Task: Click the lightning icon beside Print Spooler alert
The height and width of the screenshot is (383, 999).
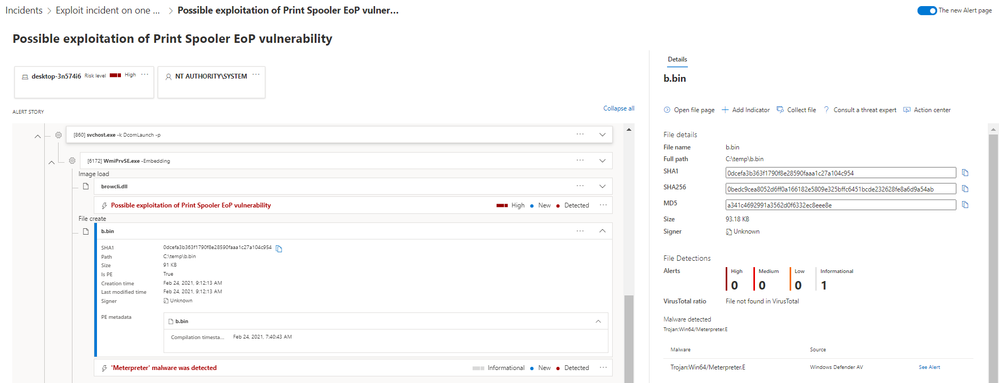Action: pyautogui.click(x=104, y=206)
